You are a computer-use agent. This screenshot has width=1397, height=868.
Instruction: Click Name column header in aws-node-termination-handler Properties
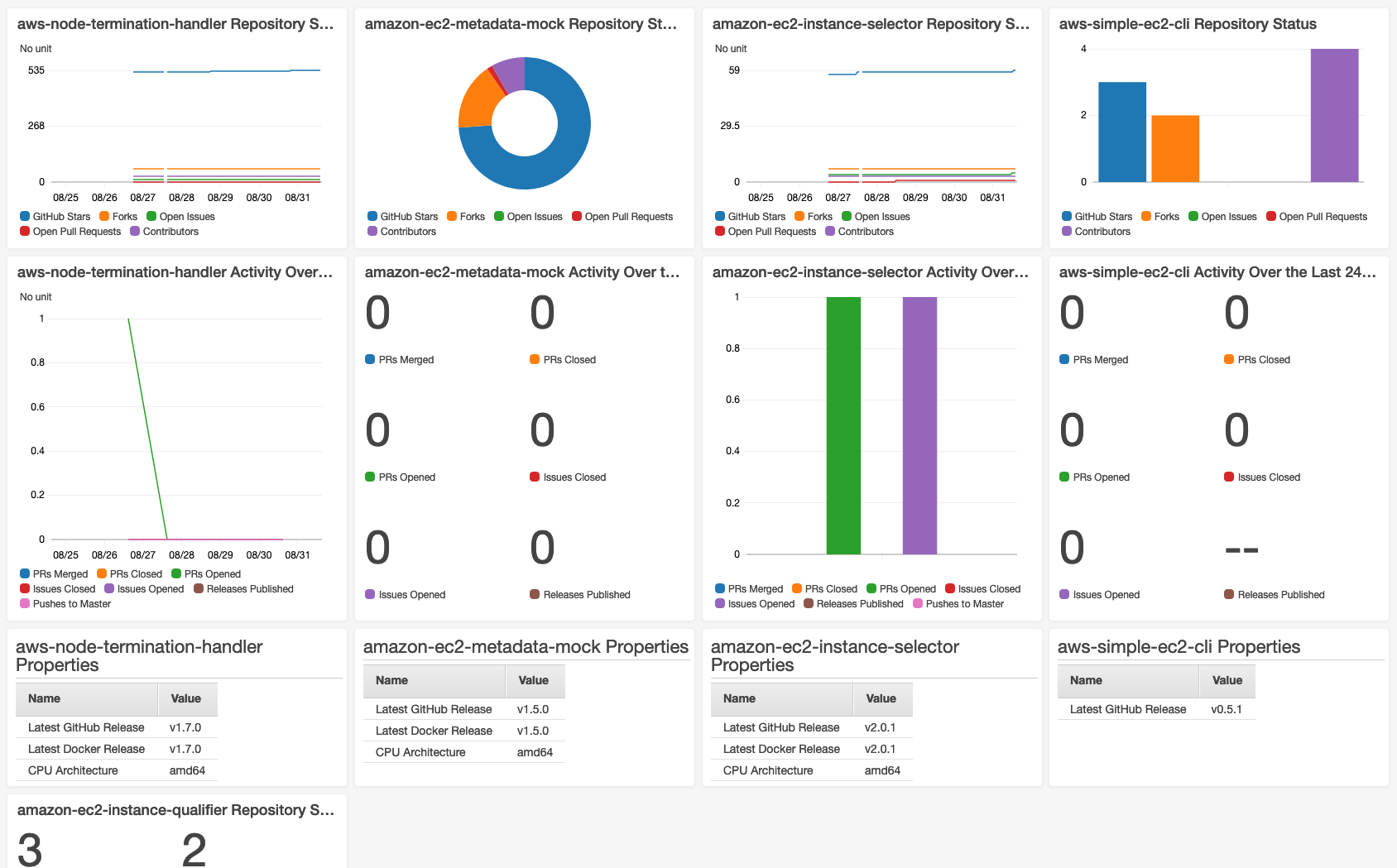point(87,698)
